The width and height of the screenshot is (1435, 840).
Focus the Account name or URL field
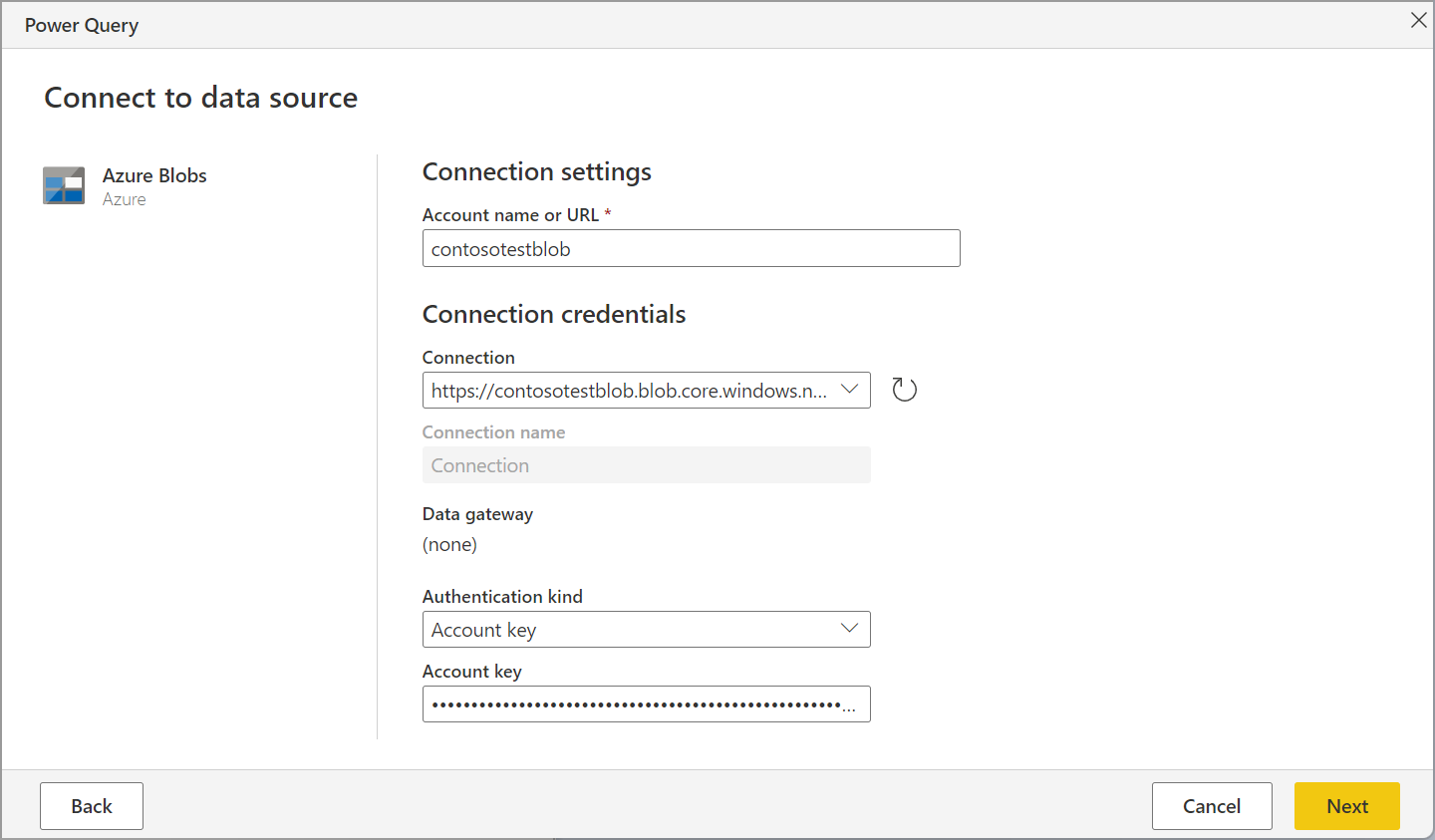(x=691, y=249)
